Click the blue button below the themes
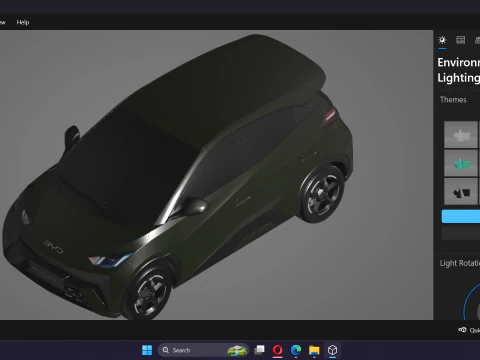This screenshot has width=480, height=360. click(x=461, y=216)
